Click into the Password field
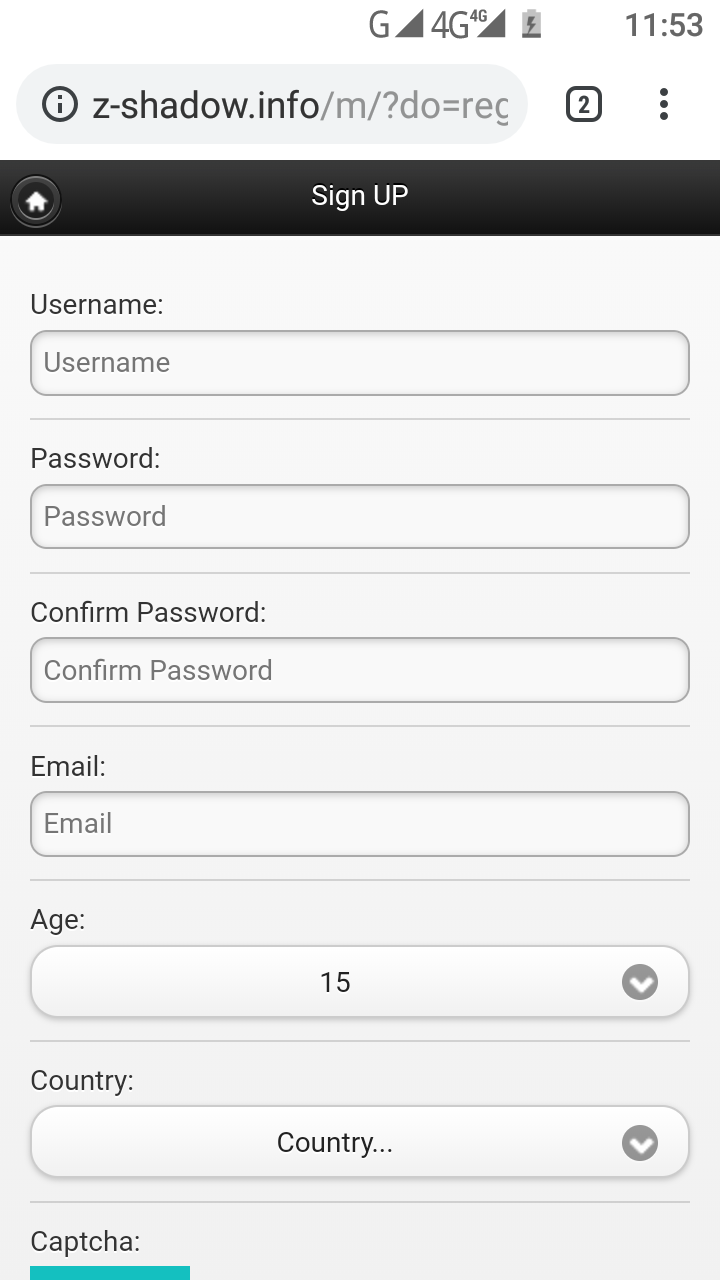Viewport: 720px width, 1280px height. pyautogui.click(x=360, y=517)
